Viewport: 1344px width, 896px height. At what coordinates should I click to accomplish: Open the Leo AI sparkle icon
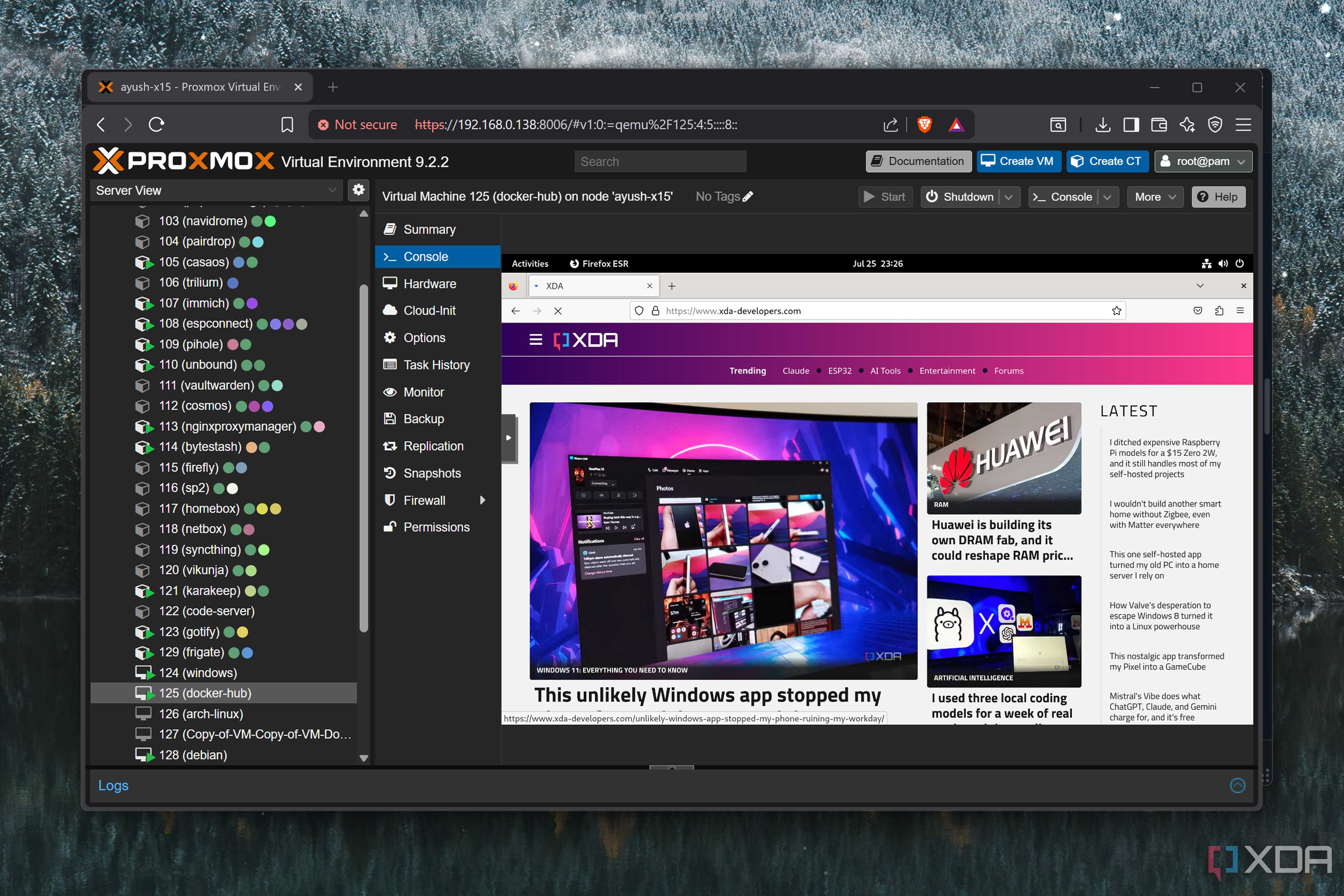(1187, 124)
